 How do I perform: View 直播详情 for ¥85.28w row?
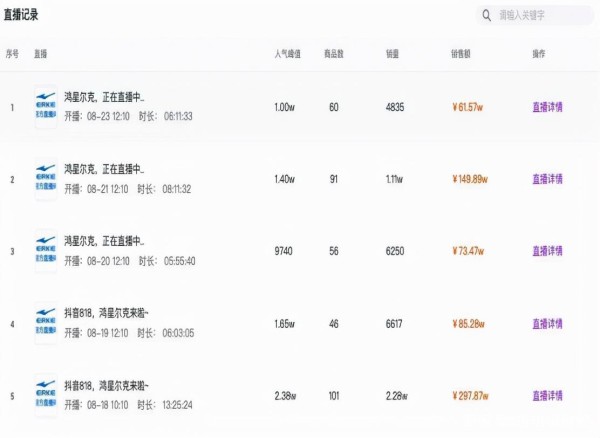548,324
